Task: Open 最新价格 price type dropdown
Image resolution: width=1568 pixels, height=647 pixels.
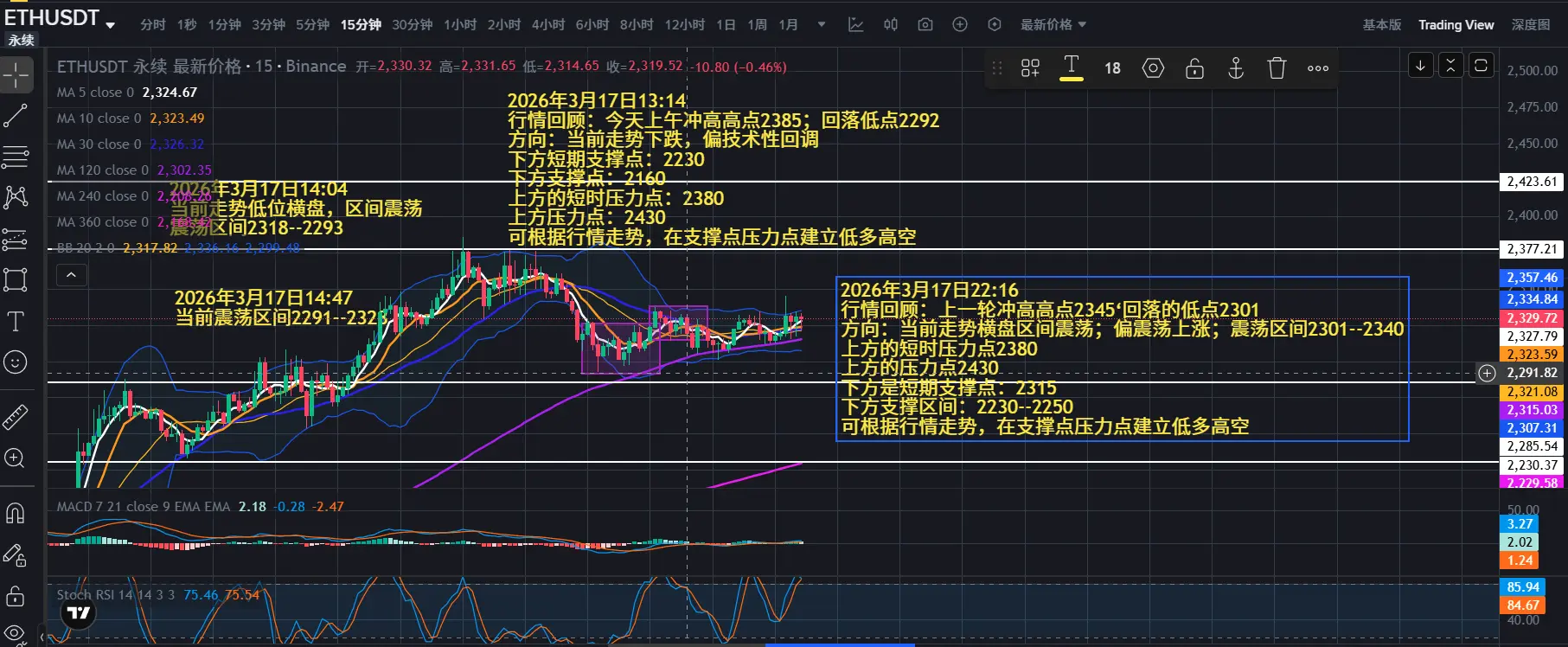Action: tap(1053, 25)
